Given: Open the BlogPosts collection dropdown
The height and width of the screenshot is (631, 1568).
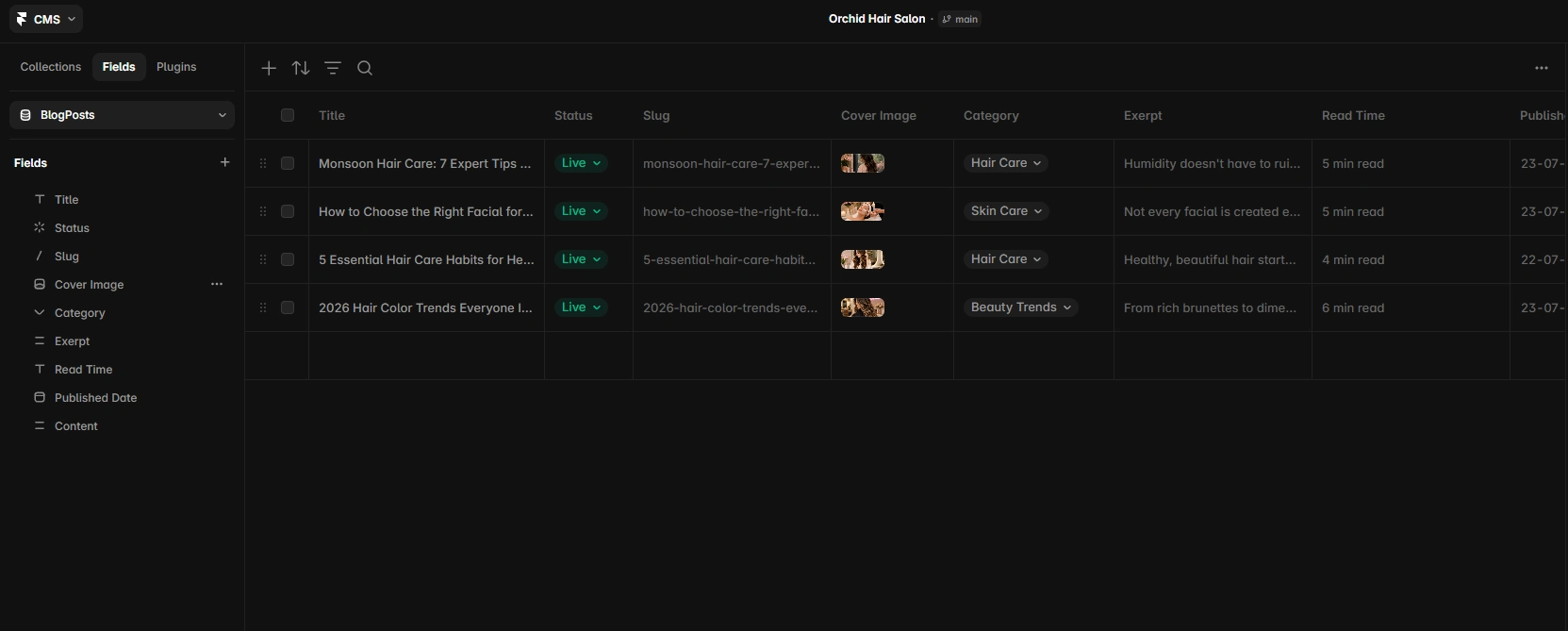Looking at the screenshot, I should click(x=123, y=115).
